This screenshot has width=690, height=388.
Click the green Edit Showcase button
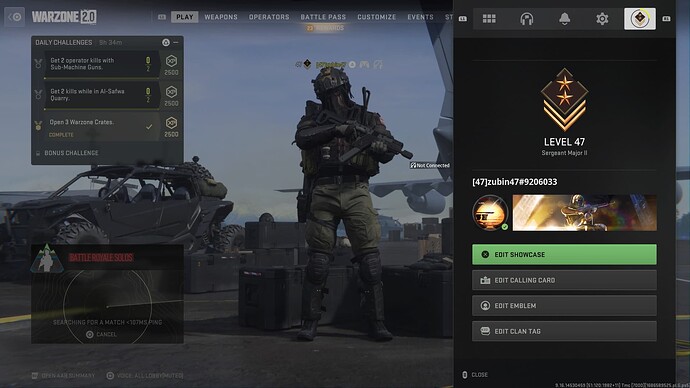tap(564, 255)
